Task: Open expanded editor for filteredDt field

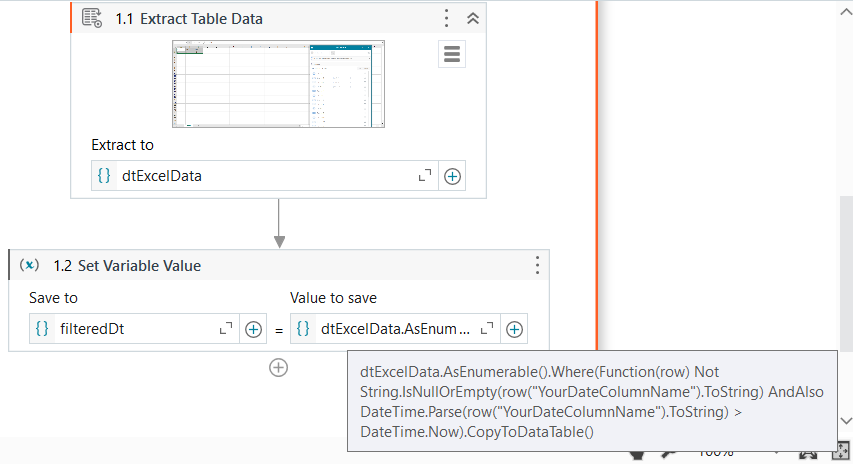Action: pyautogui.click(x=225, y=329)
